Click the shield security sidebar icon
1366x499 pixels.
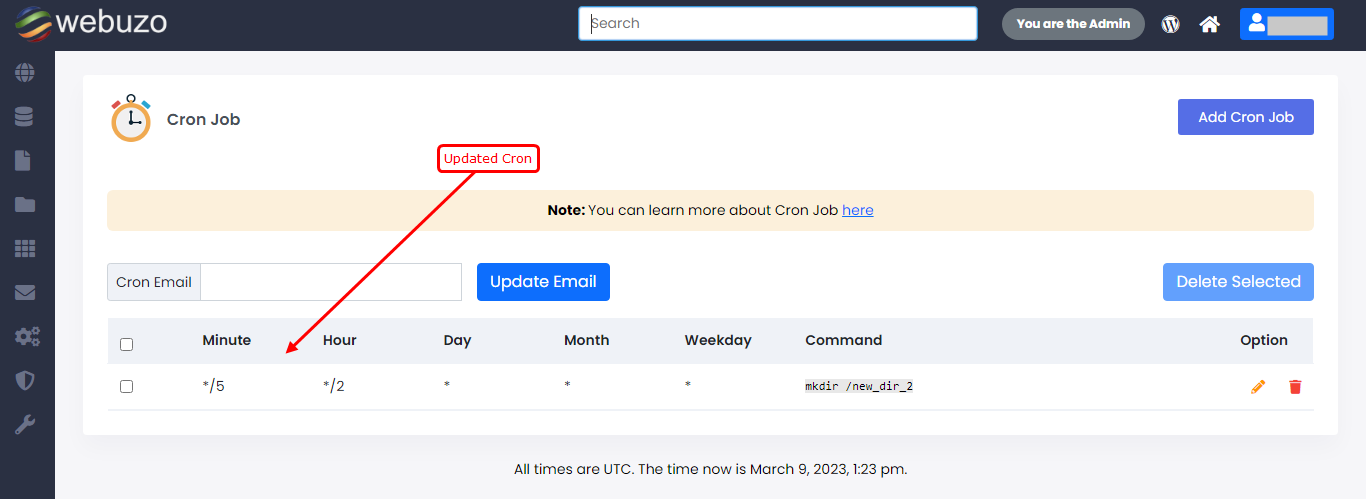click(24, 381)
